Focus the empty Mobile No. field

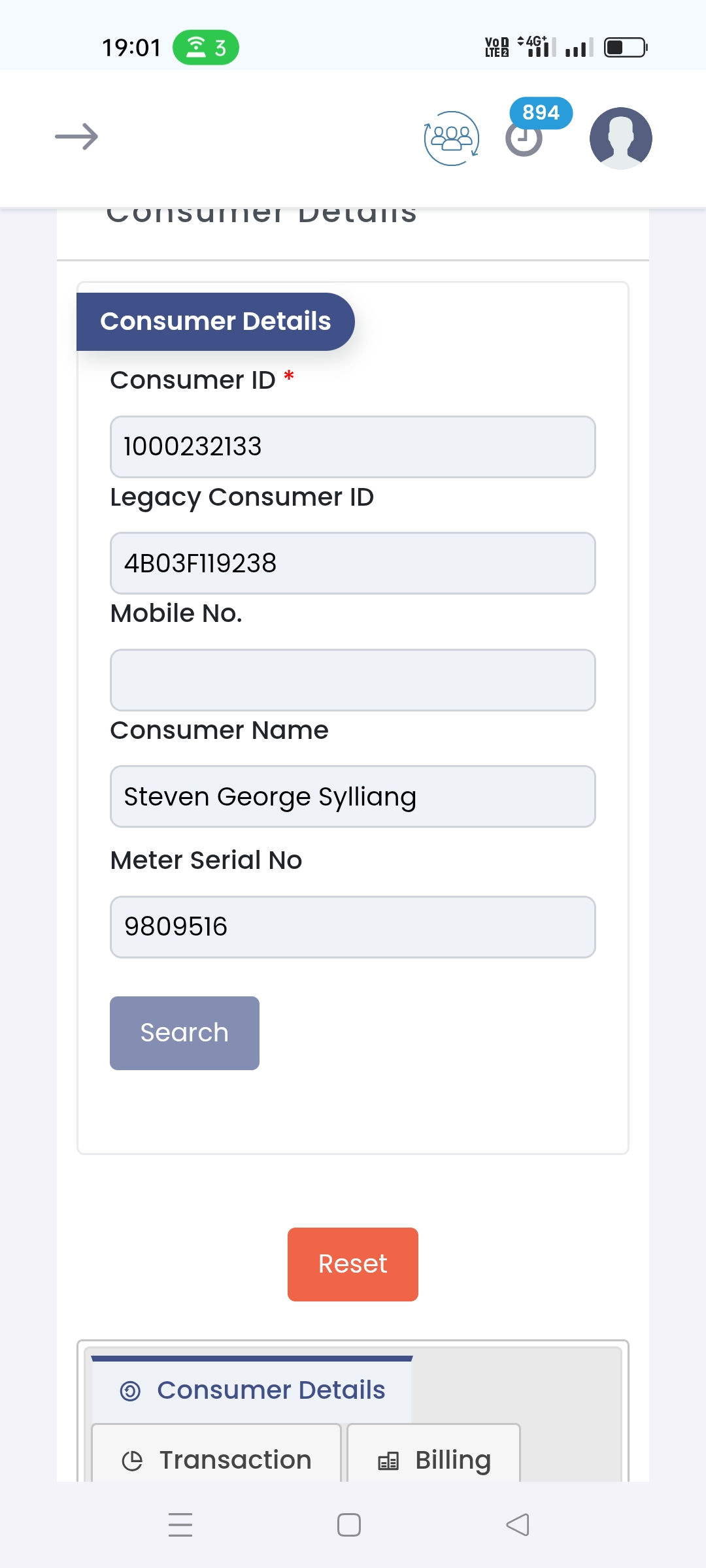click(353, 680)
